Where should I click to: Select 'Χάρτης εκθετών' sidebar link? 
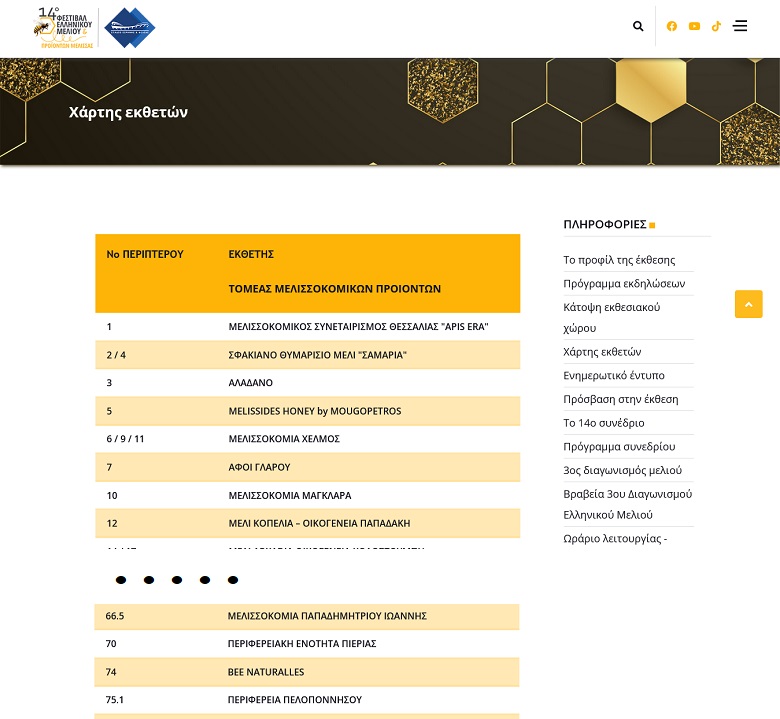[602, 352]
